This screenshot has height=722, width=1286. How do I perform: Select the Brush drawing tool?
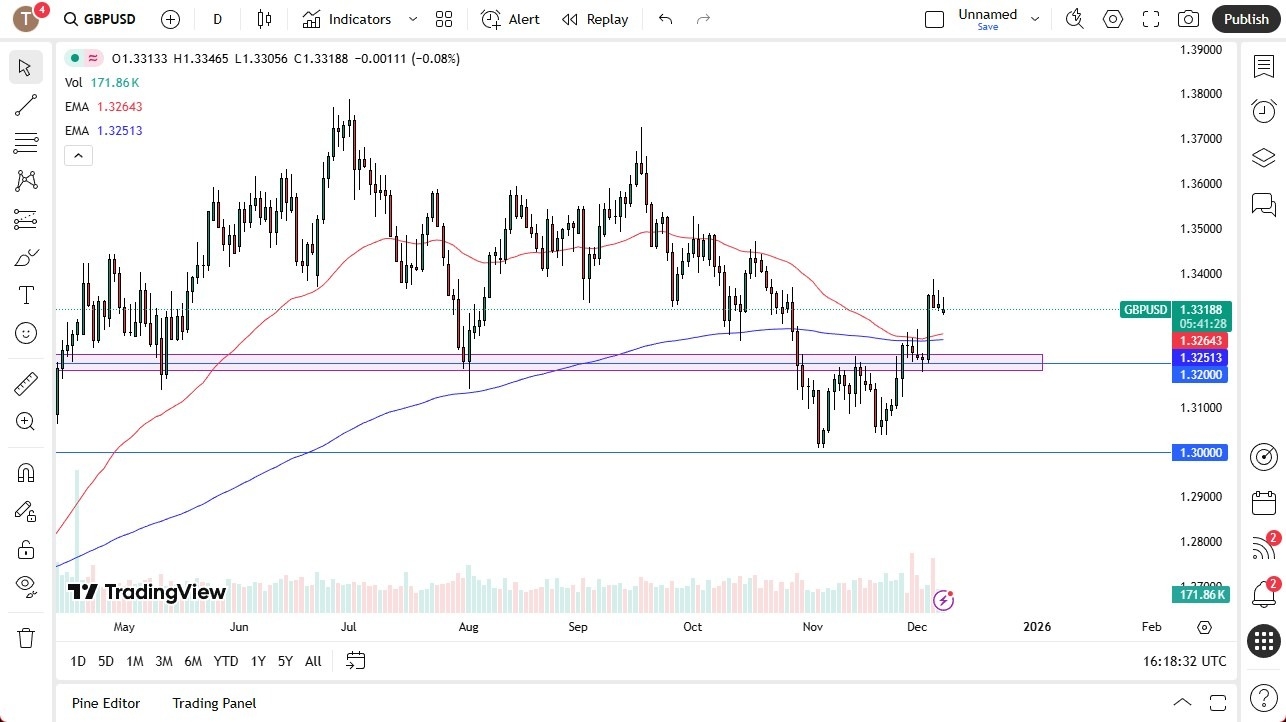(26, 257)
